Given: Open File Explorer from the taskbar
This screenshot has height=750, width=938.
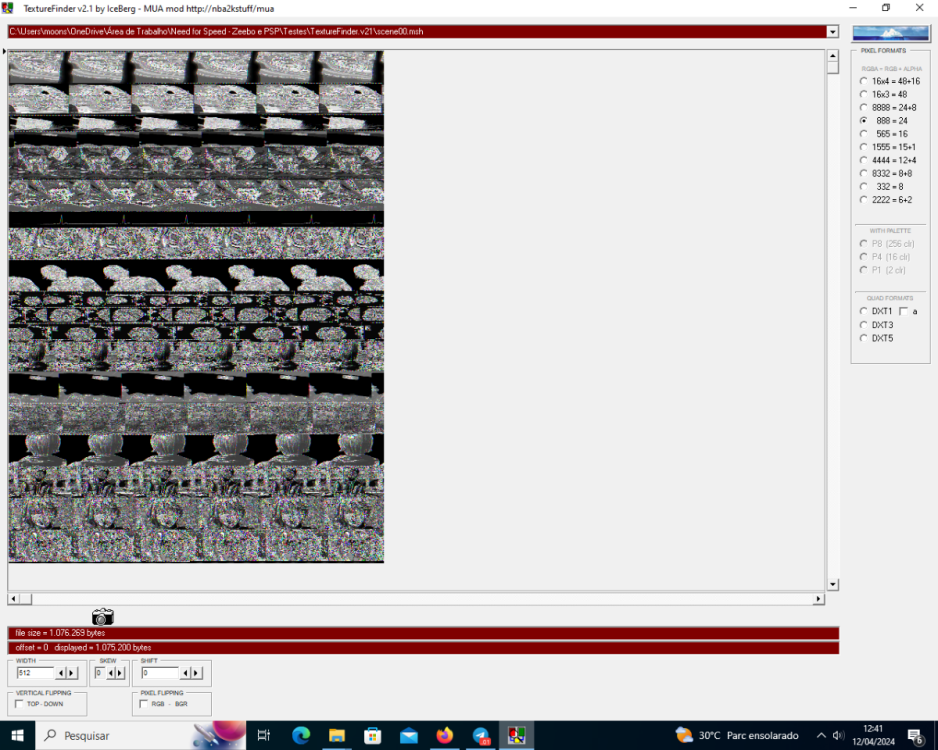Looking at the screenshot, I should (x=337, y=736).
